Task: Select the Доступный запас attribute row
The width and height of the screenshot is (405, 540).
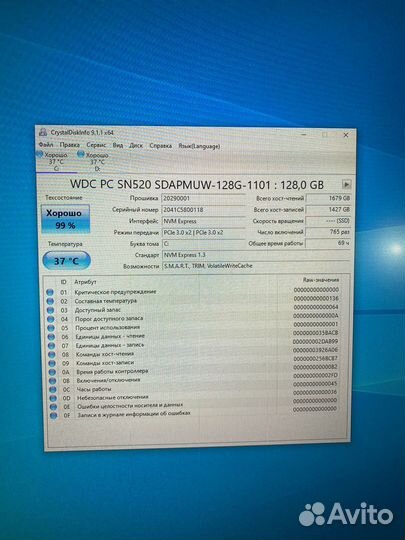Action: 193,309
